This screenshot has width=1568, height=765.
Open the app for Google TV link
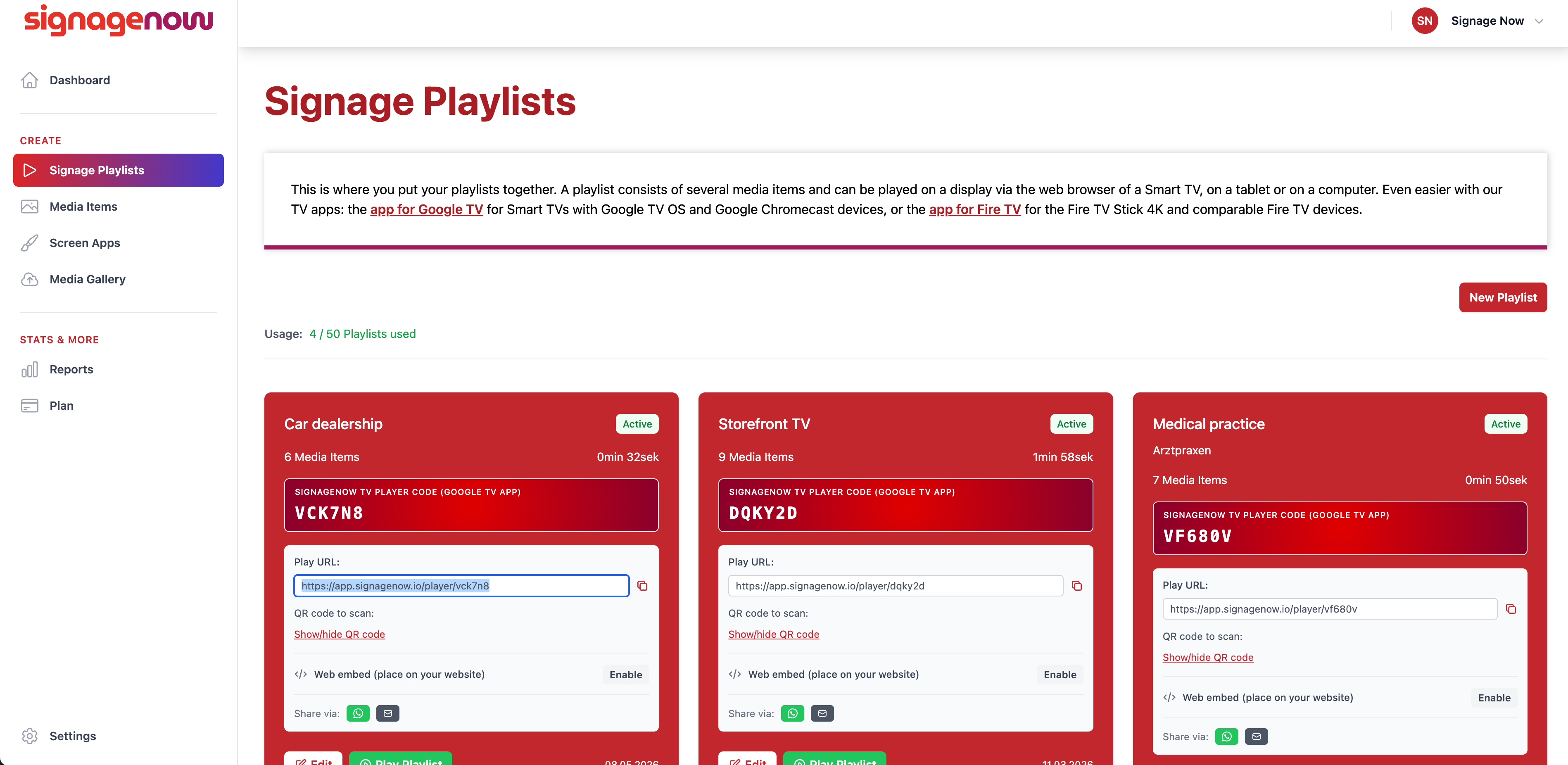pos(426,209)
